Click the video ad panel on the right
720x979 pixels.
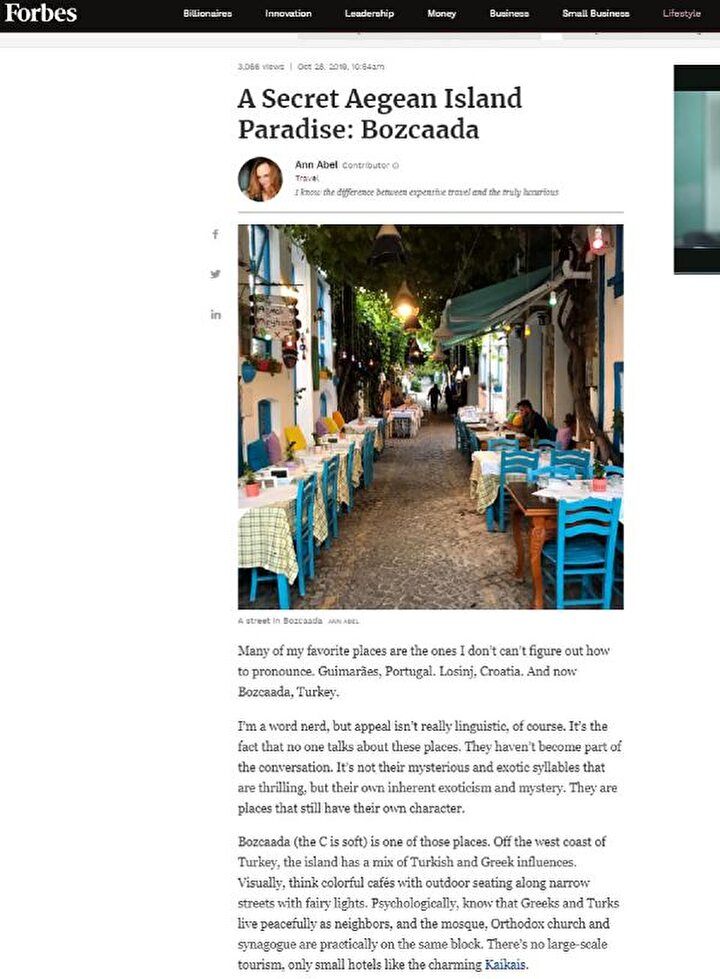pyautogui.click(x=697, y=169)
